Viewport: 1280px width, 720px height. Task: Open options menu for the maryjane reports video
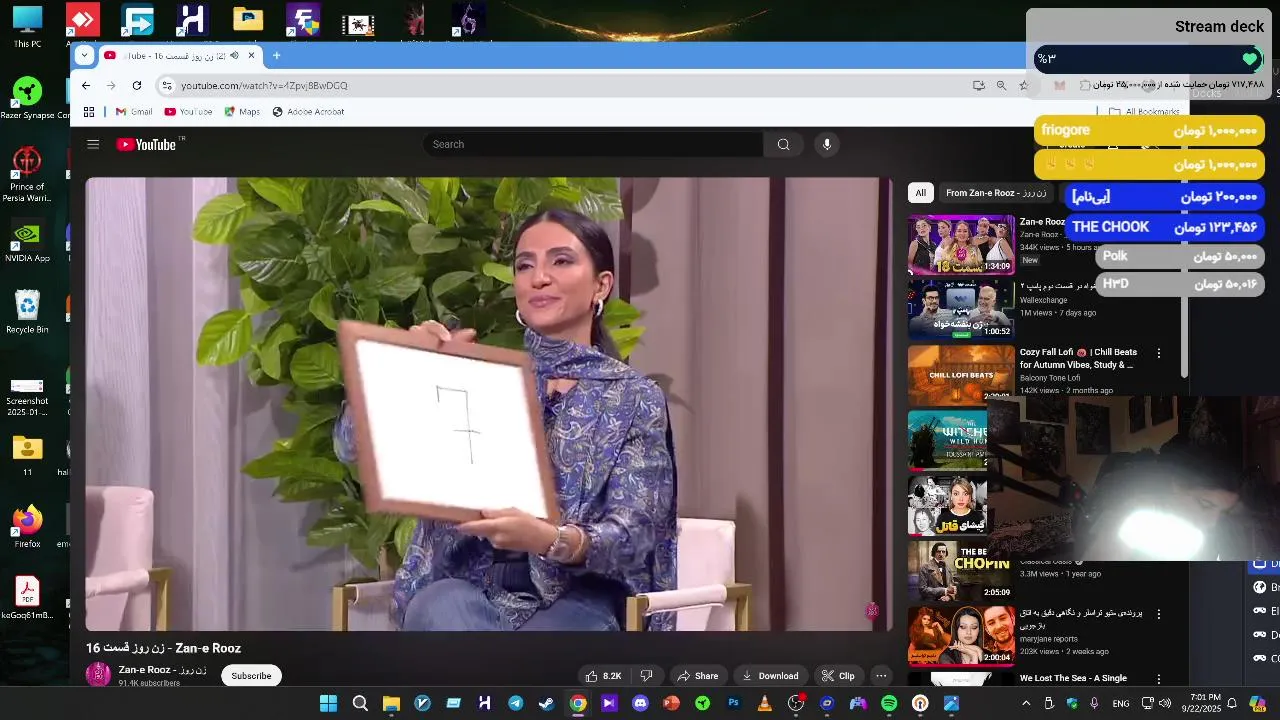1159,613
